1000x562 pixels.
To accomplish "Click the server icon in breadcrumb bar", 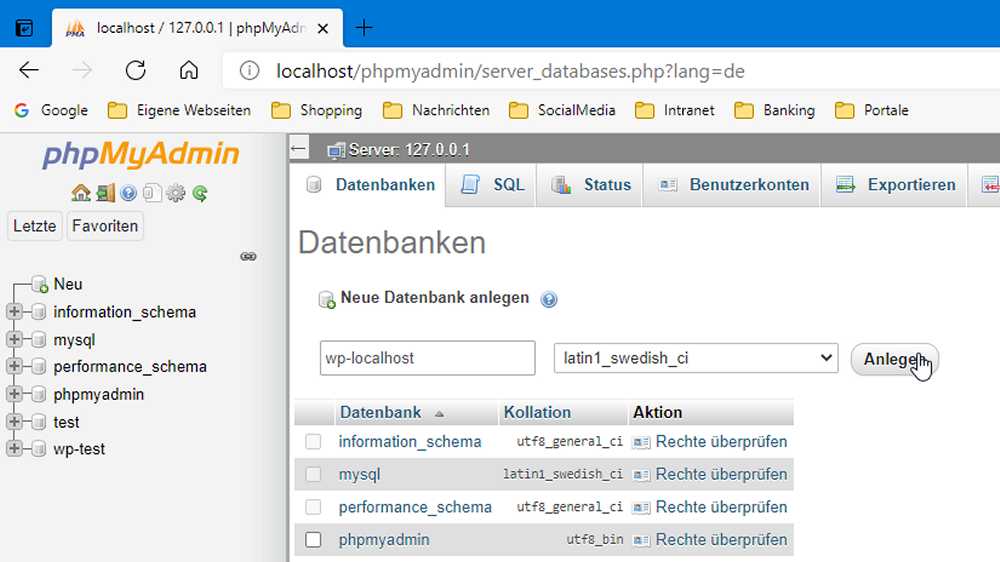I will (335, 151).
